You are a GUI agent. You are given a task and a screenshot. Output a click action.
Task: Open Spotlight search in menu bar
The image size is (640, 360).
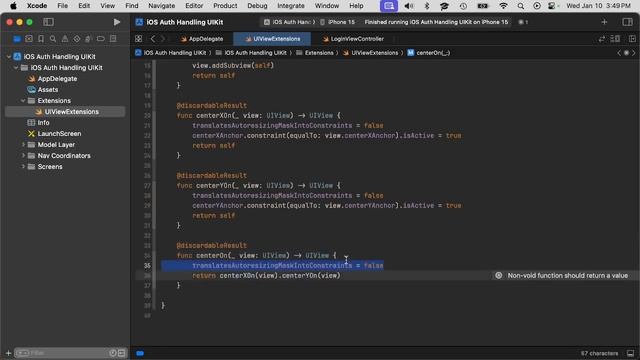(x=520, y=6)
